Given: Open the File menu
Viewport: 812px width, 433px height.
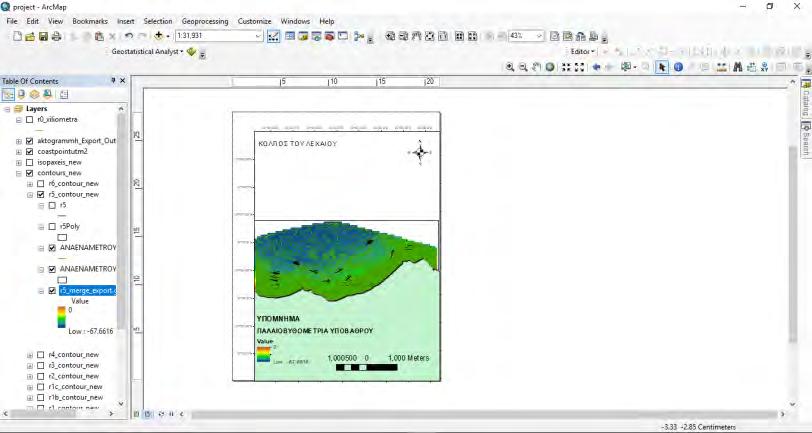Looking at the screenshot, I should pyautogui.click(x=11, y=21).
